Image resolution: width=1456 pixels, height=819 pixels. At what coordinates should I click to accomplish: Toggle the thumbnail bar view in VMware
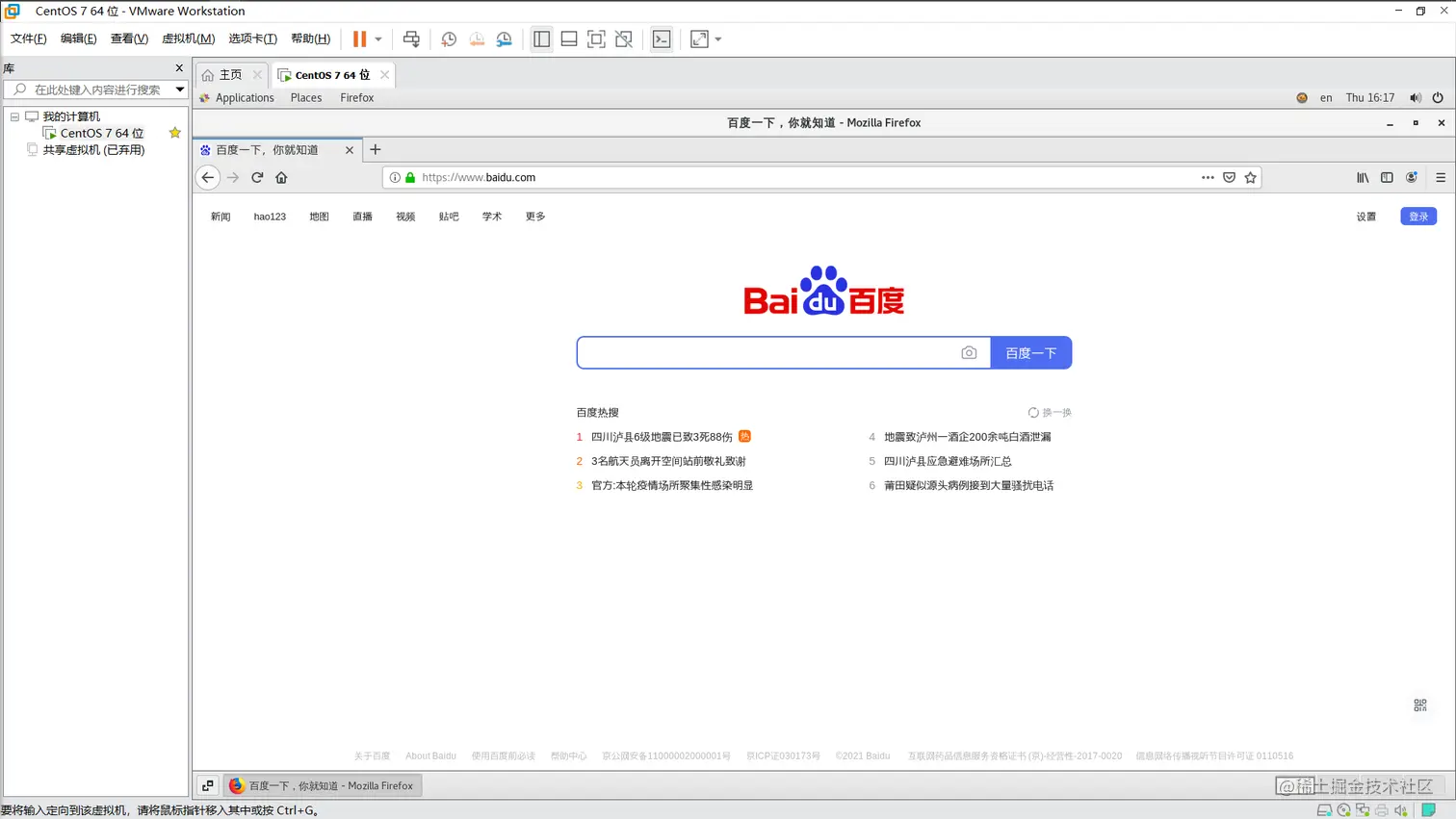click(x=569, y=39)
